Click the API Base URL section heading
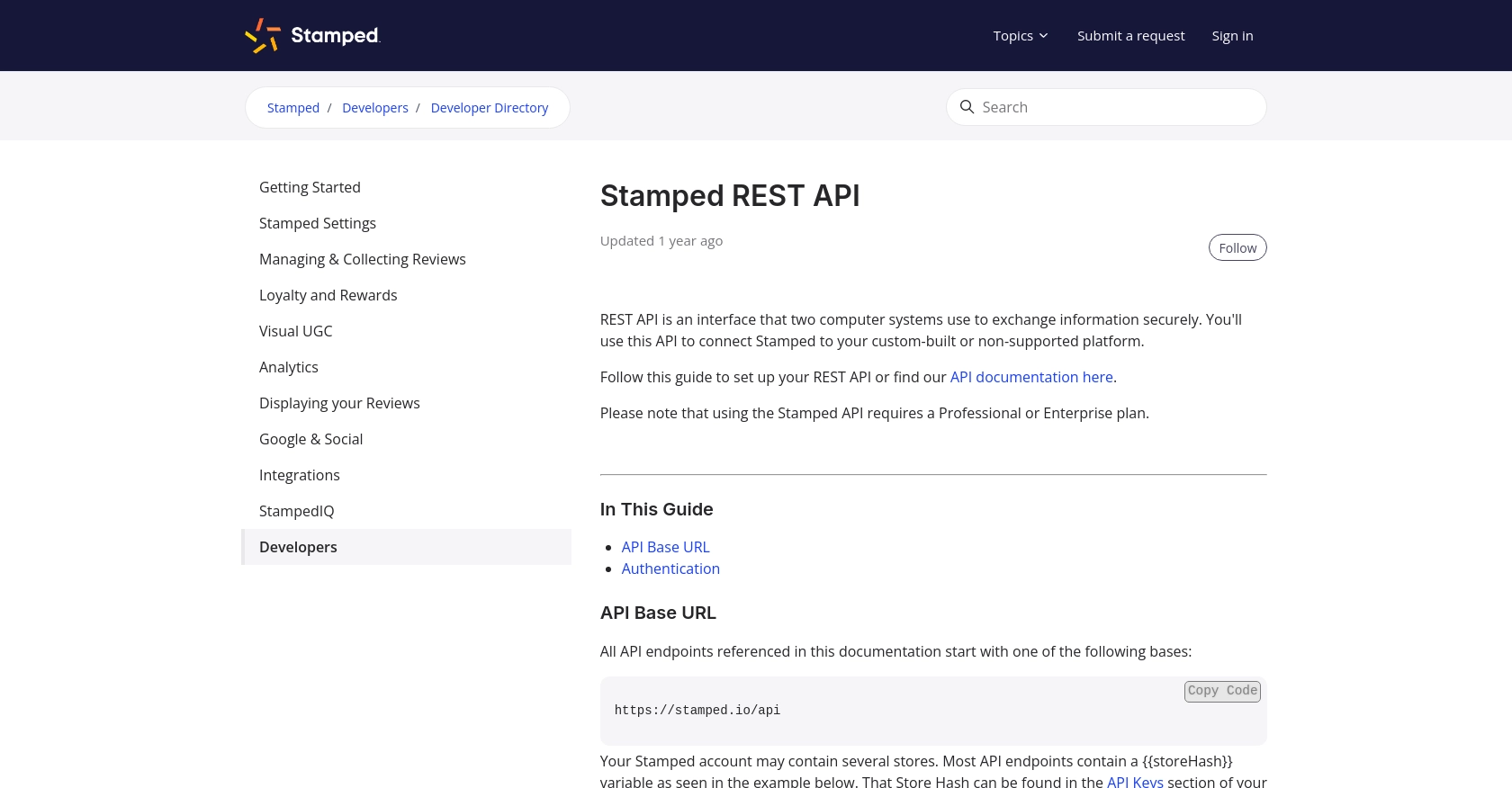The image size is (1512, 788). [x=658, y=613]
